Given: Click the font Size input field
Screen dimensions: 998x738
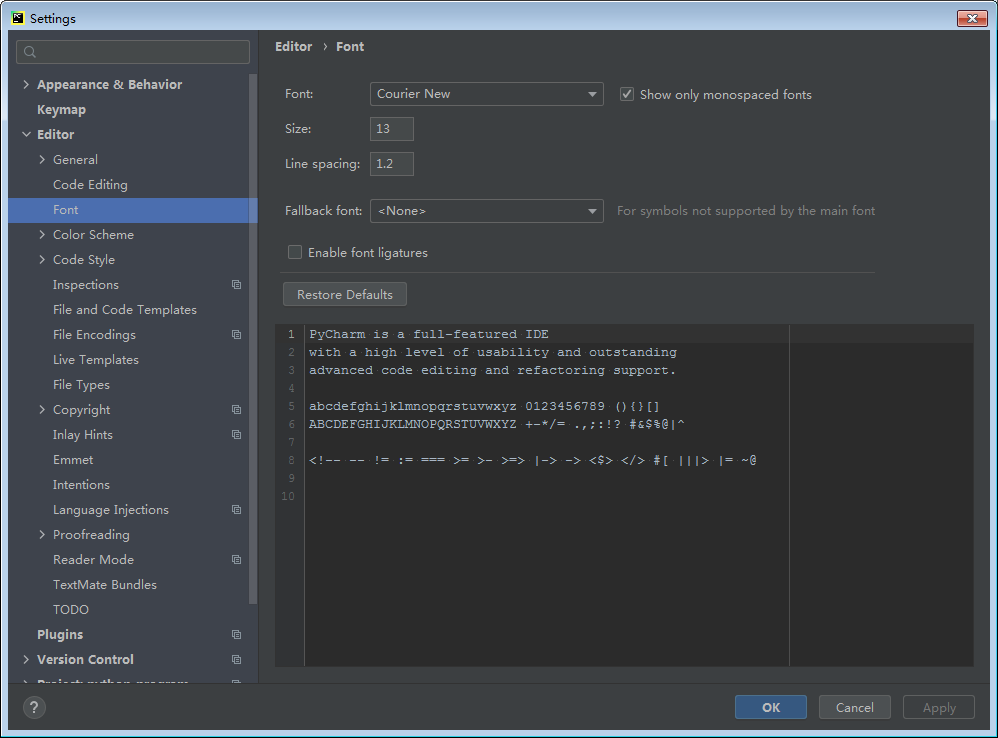Looking at the screenshot, I should [x=391, y=129].
